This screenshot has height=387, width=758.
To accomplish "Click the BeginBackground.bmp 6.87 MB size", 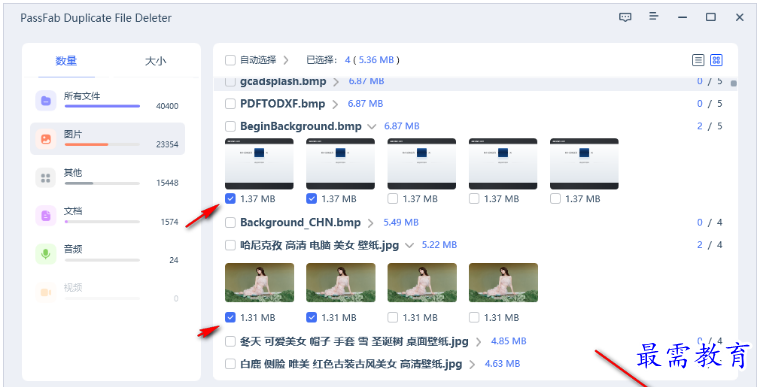I will (402, 127).
